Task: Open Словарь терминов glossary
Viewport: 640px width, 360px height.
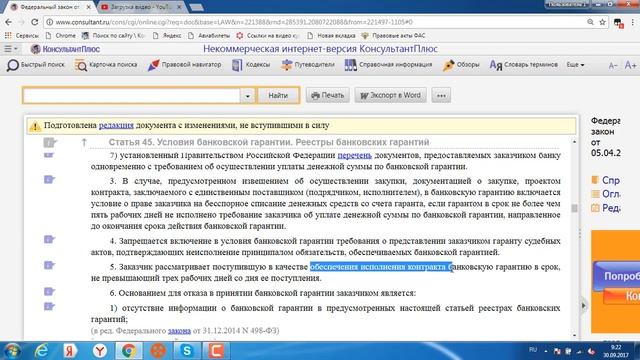Action: 523,64
